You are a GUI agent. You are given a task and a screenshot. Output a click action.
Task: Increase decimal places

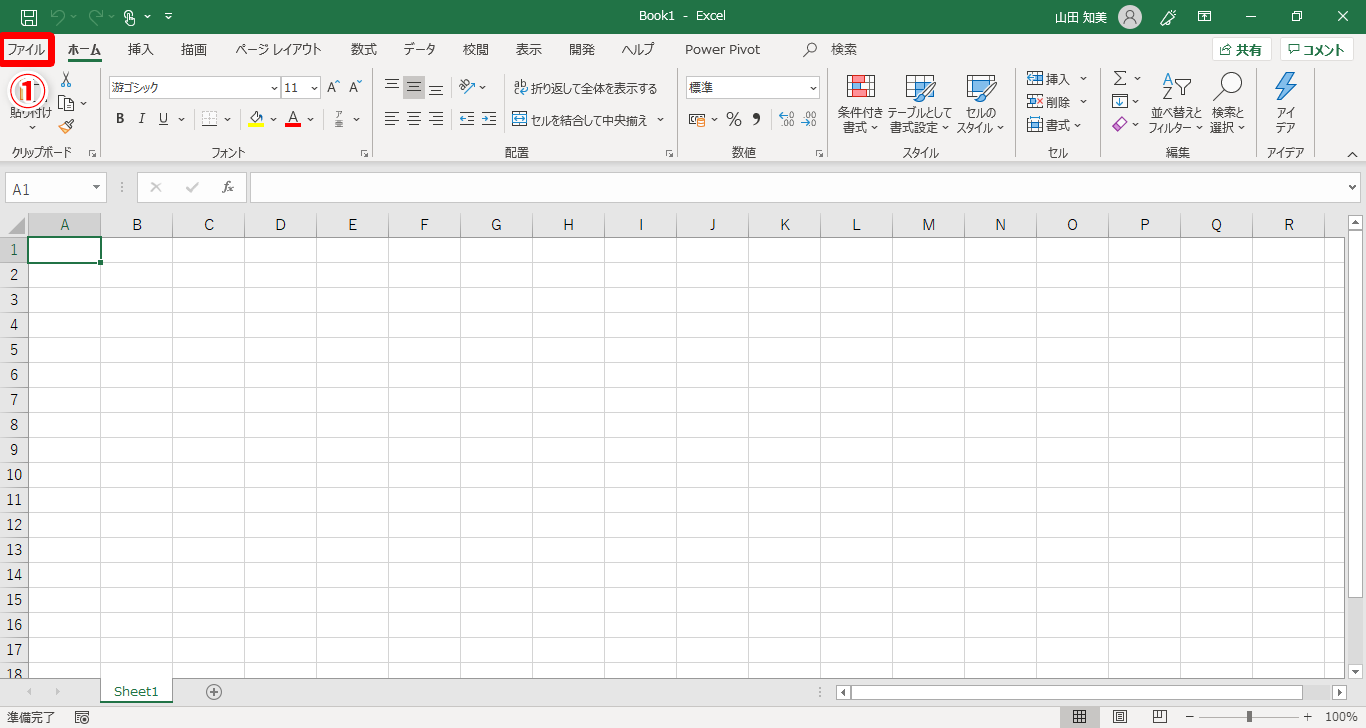coord(786,119)
